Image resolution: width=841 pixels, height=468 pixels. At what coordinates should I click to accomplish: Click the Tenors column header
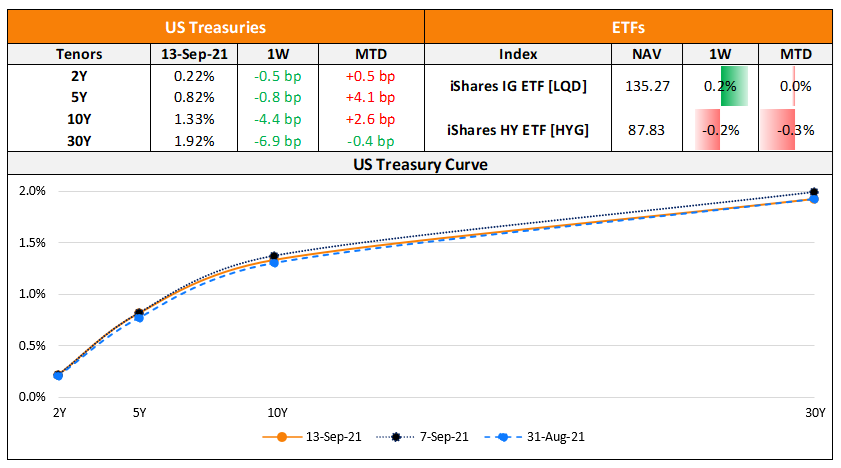point(78,54)
